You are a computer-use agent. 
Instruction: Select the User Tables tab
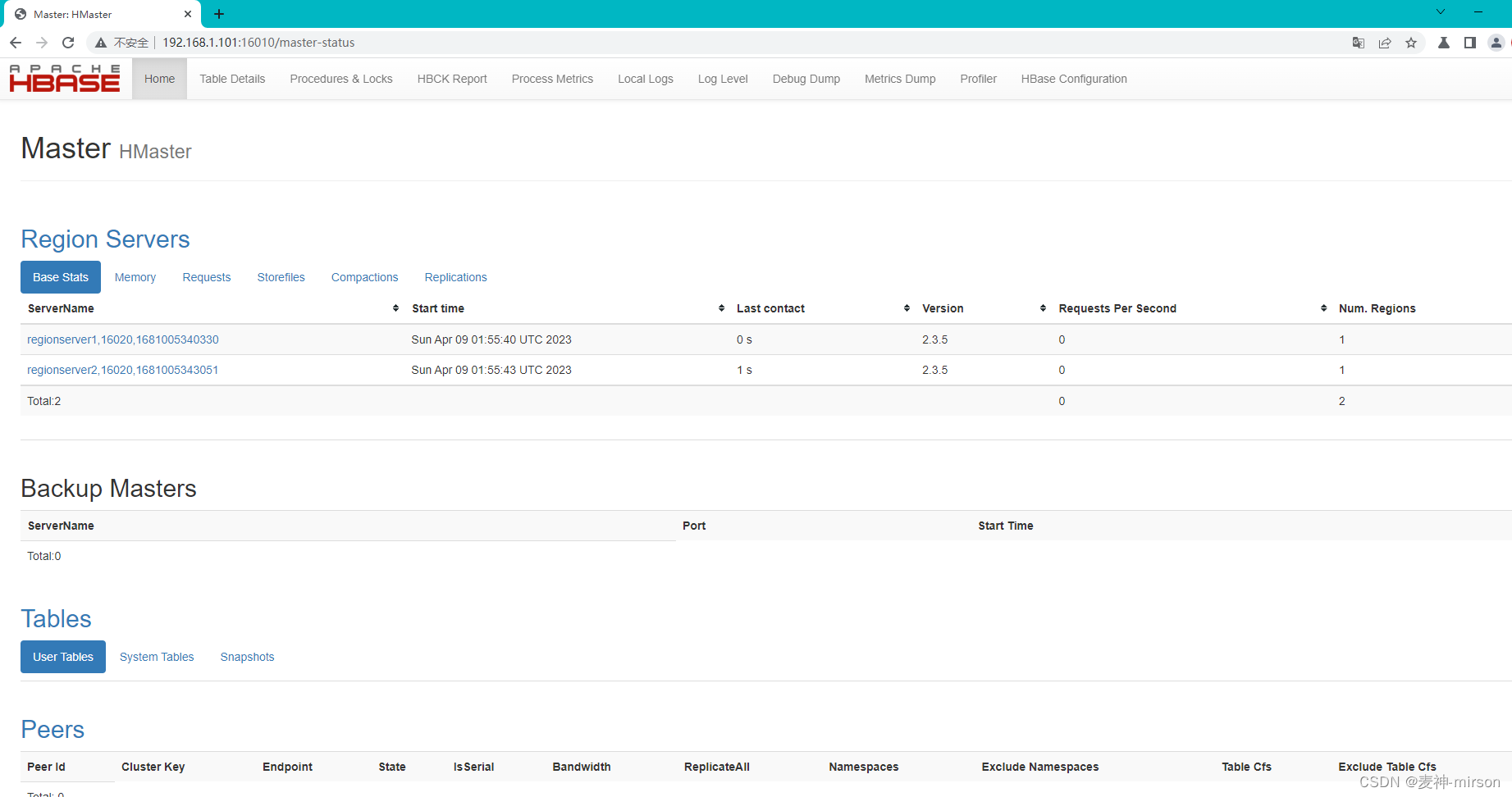point(63,657)
